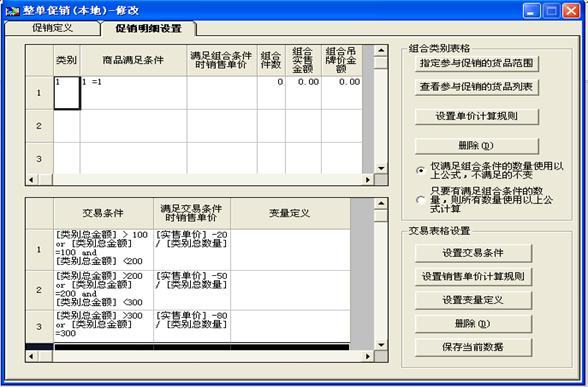588x387 pixels.
Task: Click lower table's scroll up arrow
Action: pos(381,204)
